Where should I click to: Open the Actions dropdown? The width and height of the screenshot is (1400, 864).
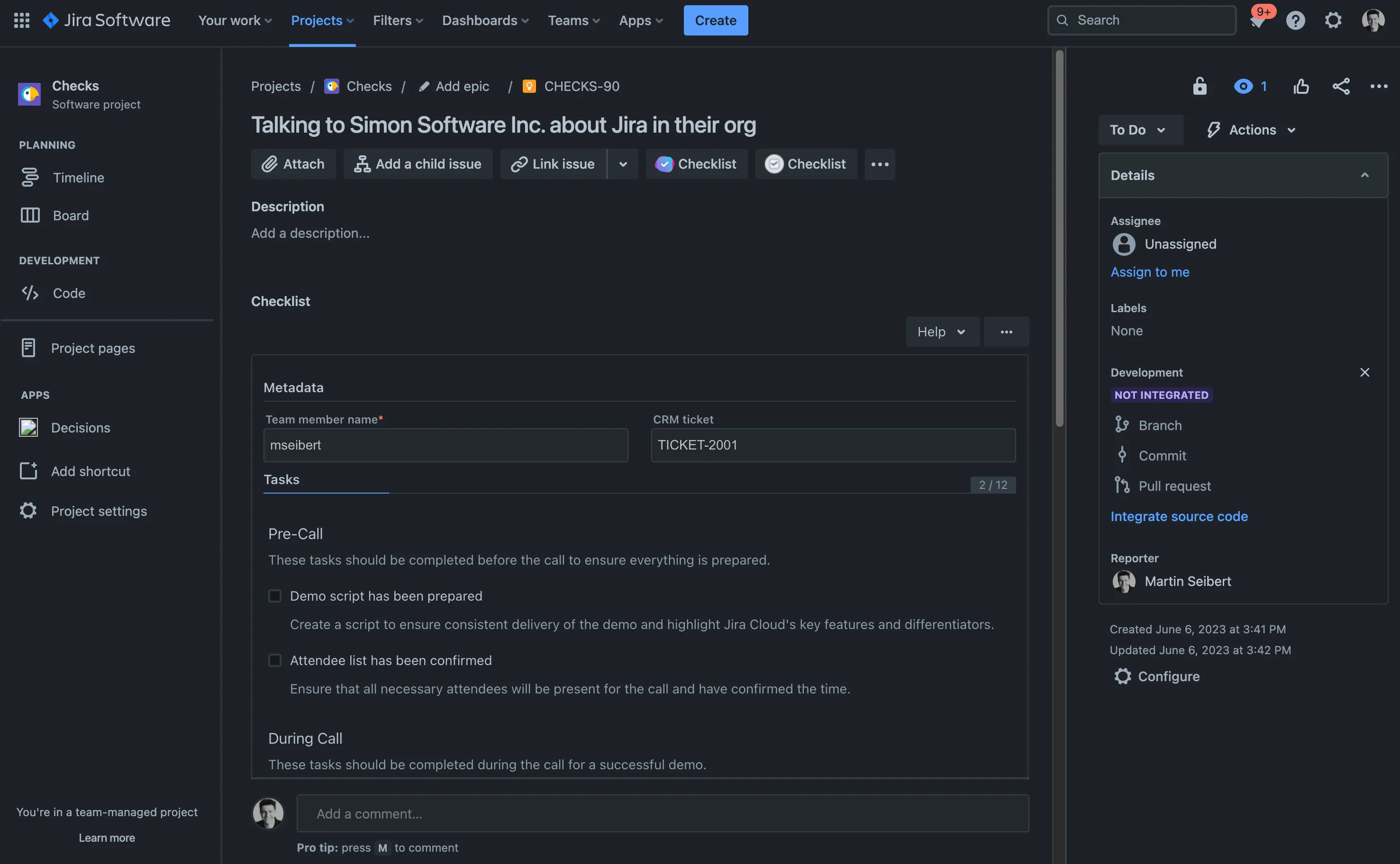coord(1251,130)
